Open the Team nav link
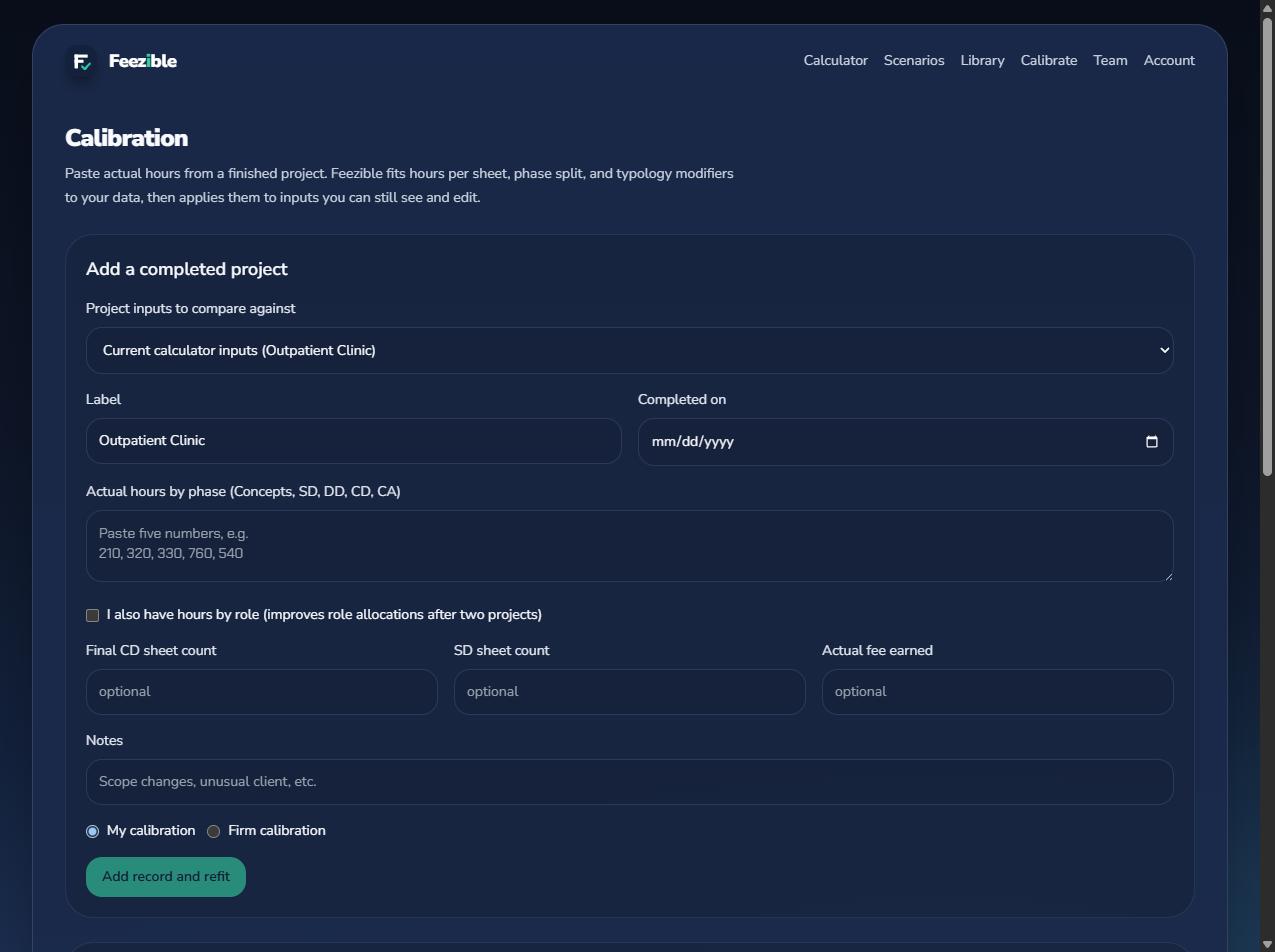This screenshot has width=1275, height=952. coord(1110,61)
